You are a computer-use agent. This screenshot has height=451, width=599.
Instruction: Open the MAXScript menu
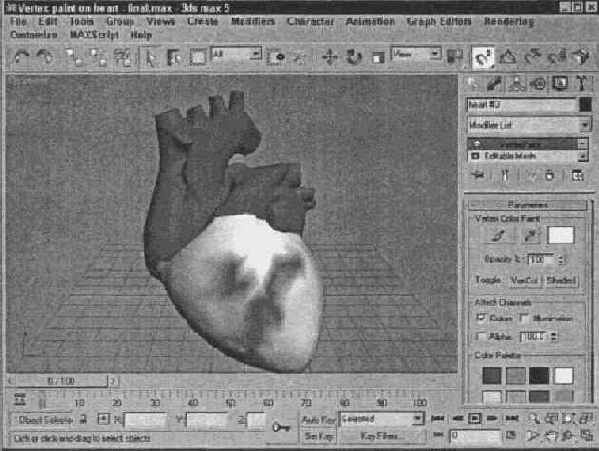pyautogui.click(x=94, y=35)
